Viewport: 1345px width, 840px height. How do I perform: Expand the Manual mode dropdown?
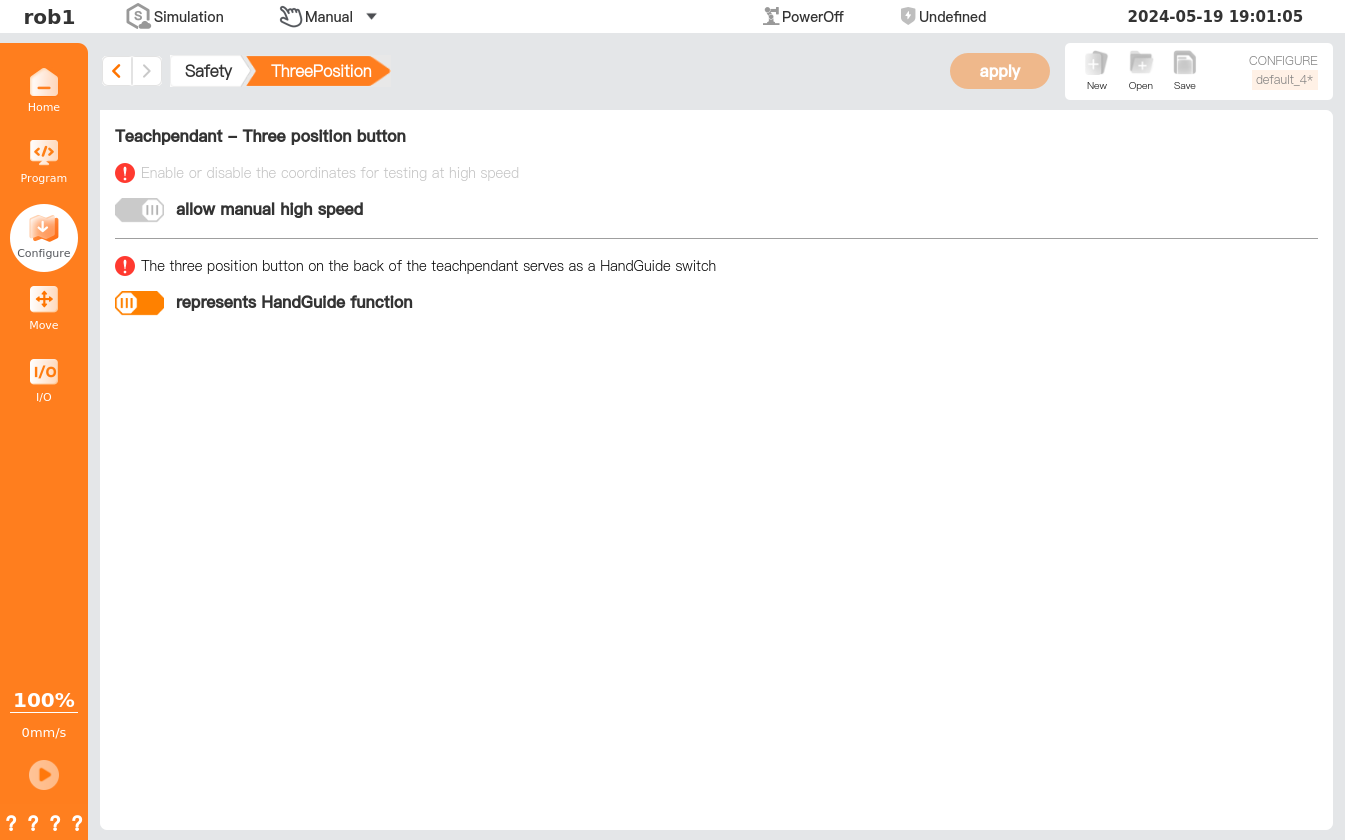click(x=371, y=17)
